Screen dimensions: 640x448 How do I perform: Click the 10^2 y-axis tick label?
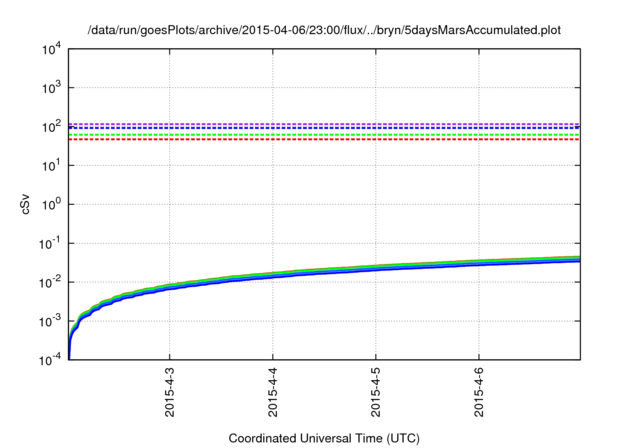pos(51,126)
